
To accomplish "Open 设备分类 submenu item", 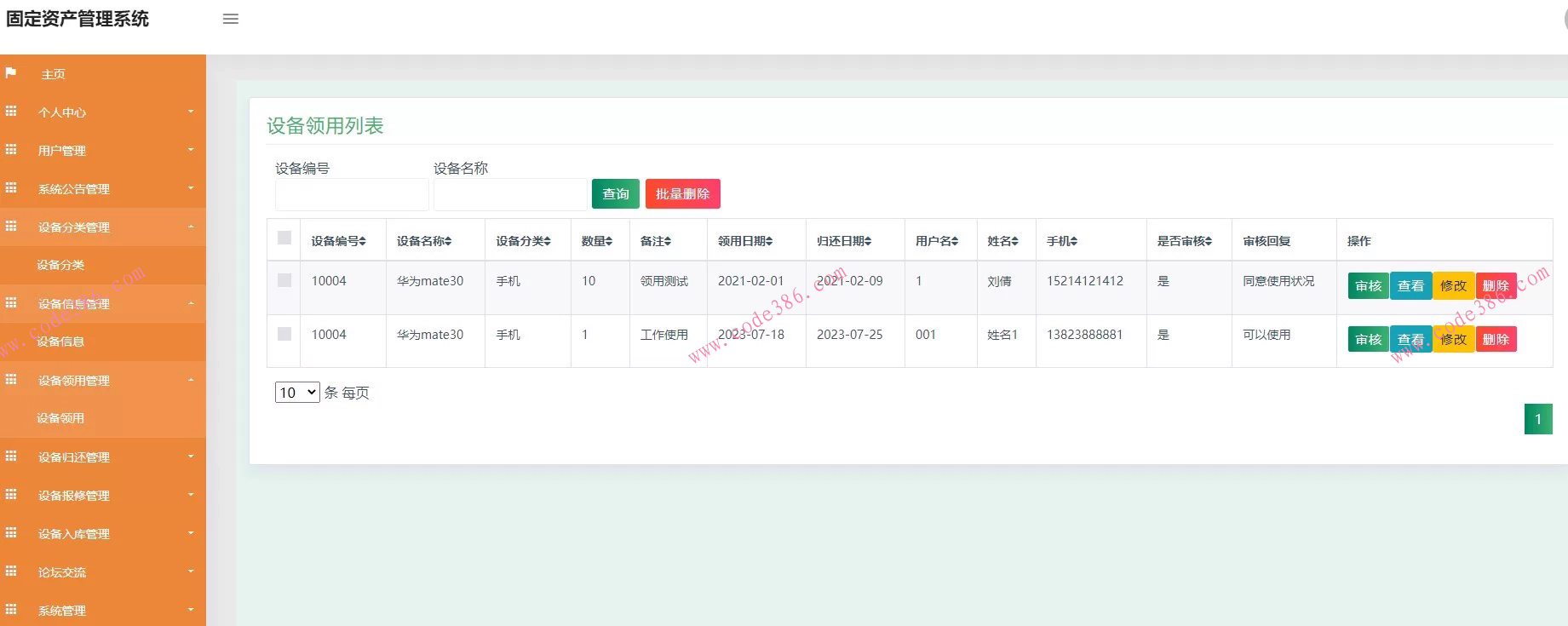I will point(60,265).
